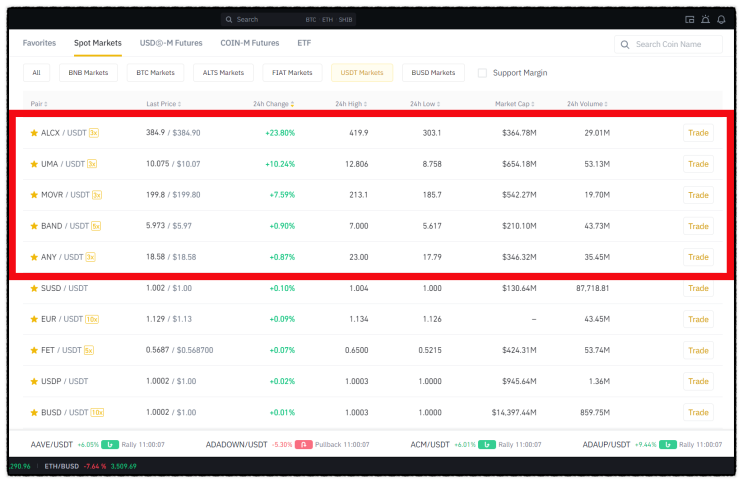Click the 10x margin badge on EUR / USDT
Viewport: 743px width, 483px height.
pos(92,319)
